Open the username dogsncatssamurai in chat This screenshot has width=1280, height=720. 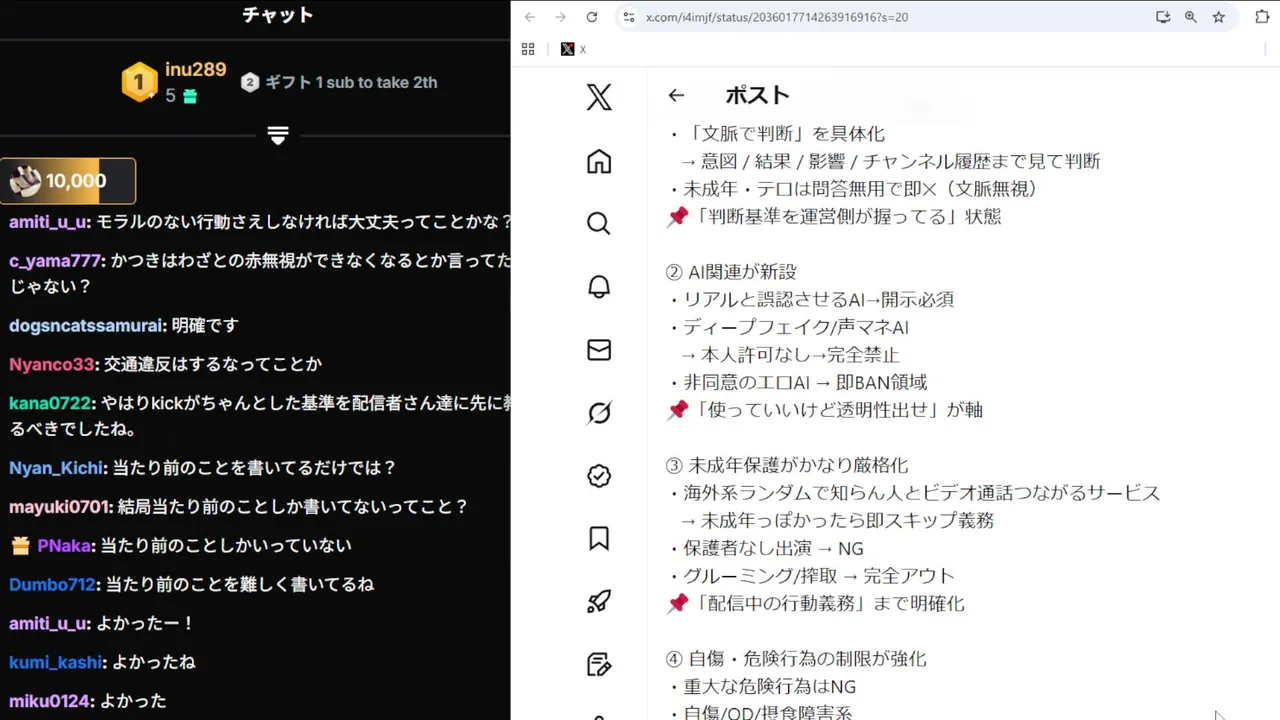85,326
